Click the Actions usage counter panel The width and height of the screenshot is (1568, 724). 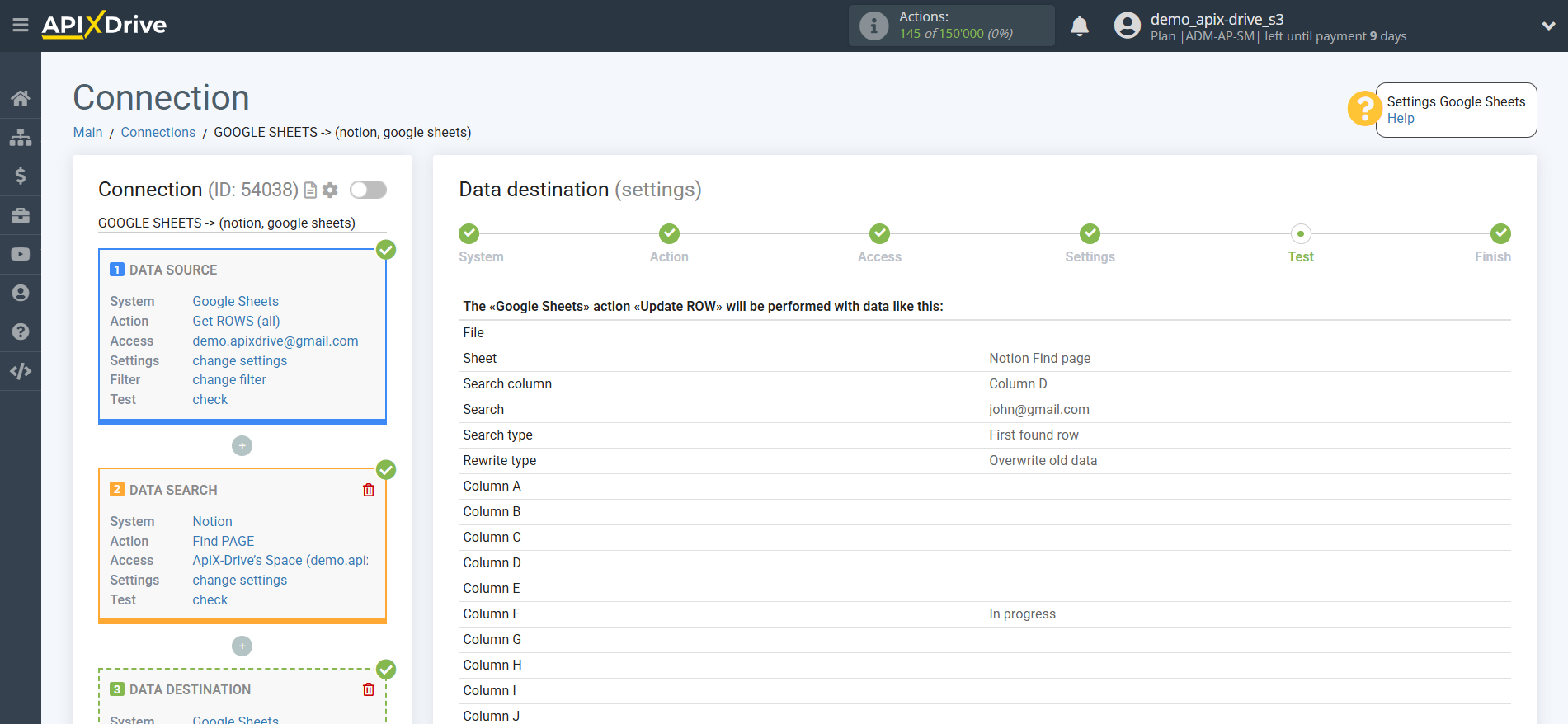coord(951,26)
